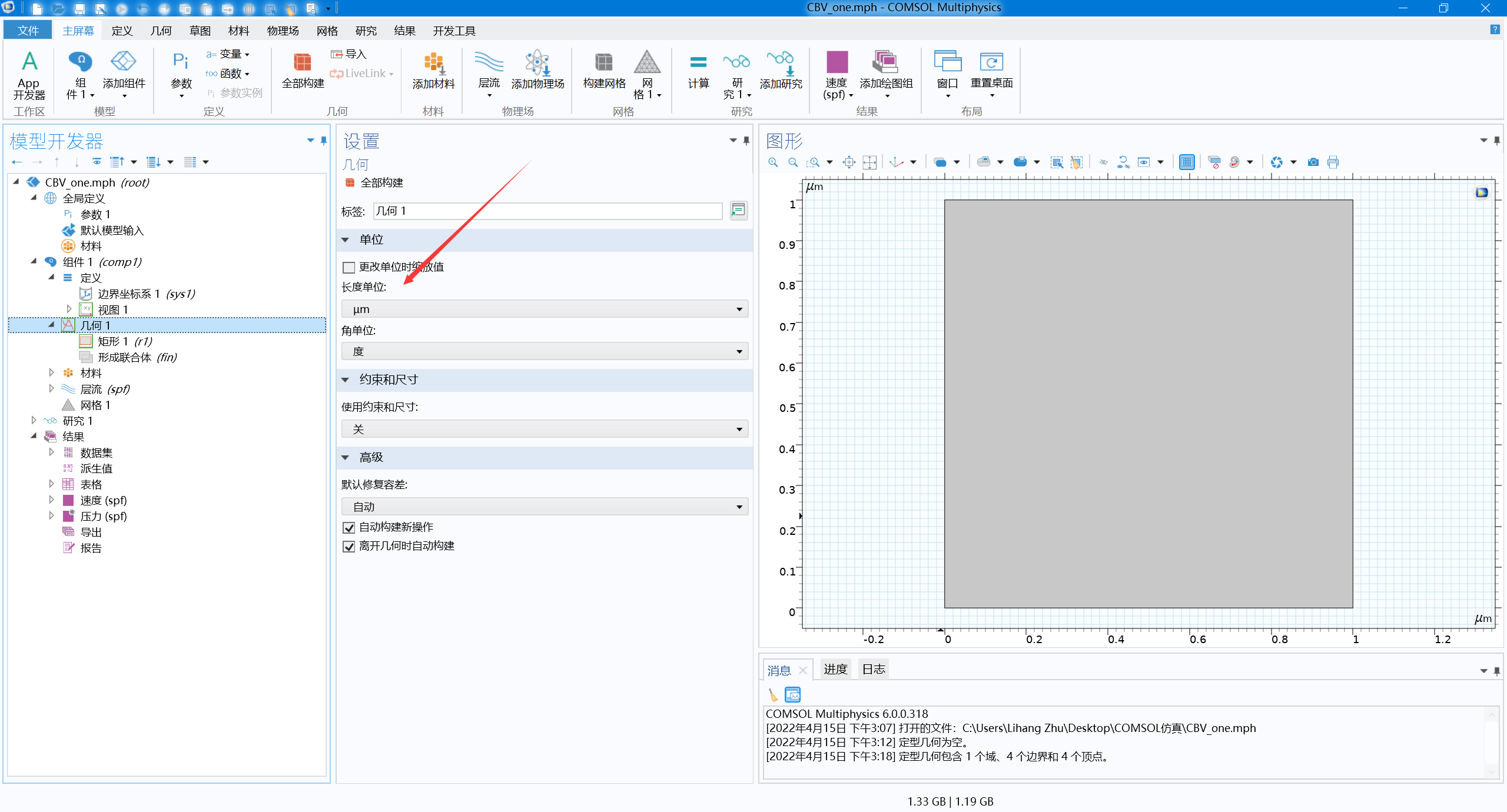Screen dimensions: 1507x812
Task: Uncheck 自动构建新操作
Action: [x=348, y=527]
